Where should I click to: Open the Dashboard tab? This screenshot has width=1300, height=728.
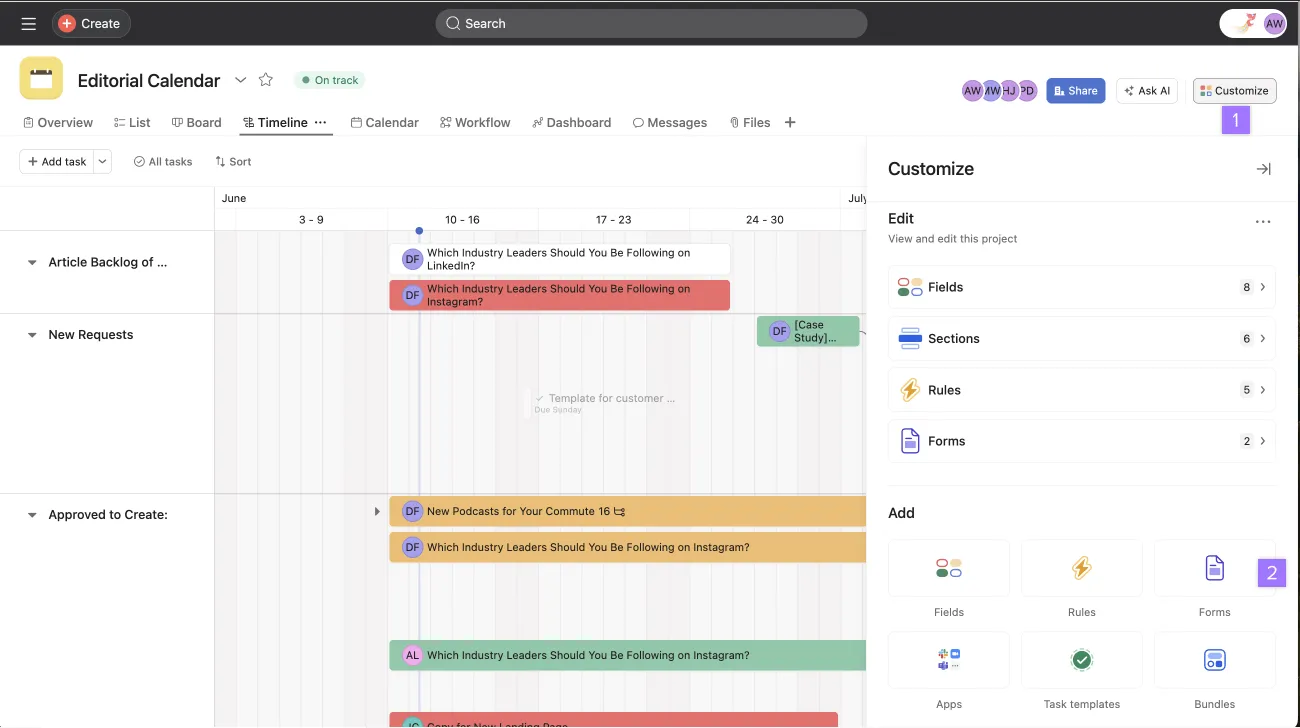(572, 122)
